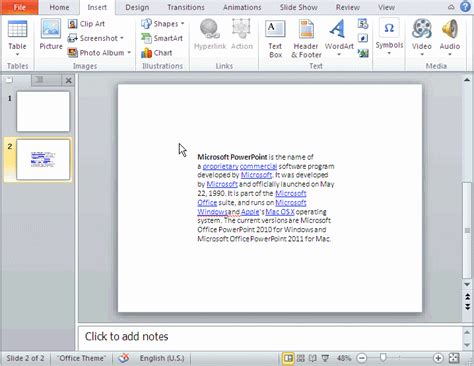Screen dimensions: 474x366
Task: Switch to the Review tab
Action: (348, 7)
